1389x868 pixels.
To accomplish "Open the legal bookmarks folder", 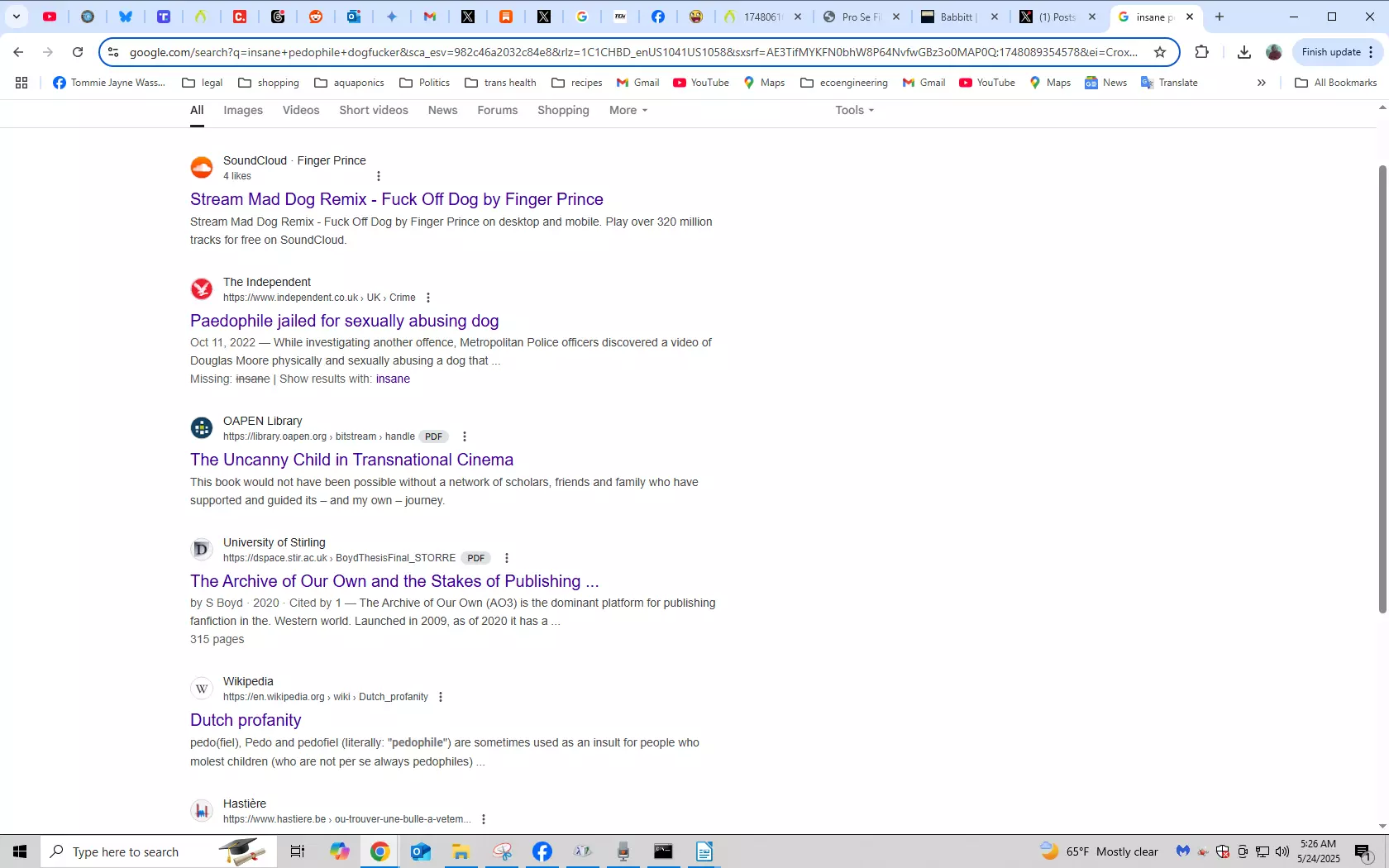I will point(203,83).
